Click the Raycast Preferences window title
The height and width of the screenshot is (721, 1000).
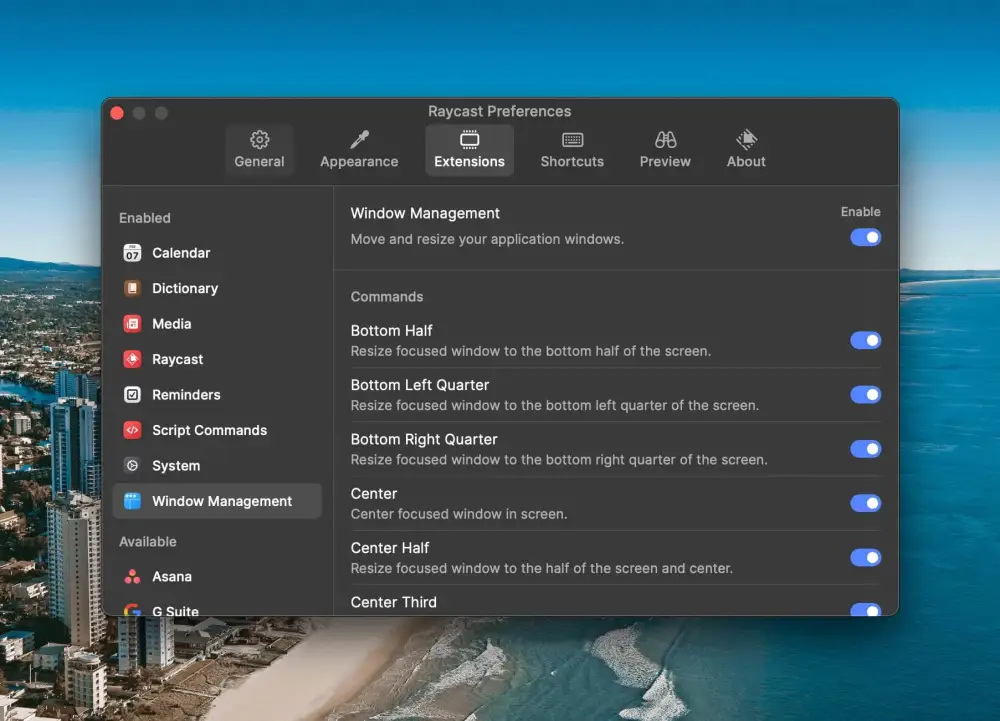point(499,112)
